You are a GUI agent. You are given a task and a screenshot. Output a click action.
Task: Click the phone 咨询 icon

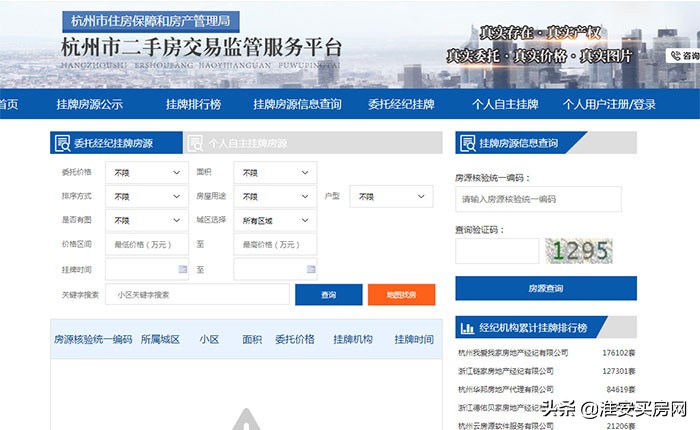point(676,56)
